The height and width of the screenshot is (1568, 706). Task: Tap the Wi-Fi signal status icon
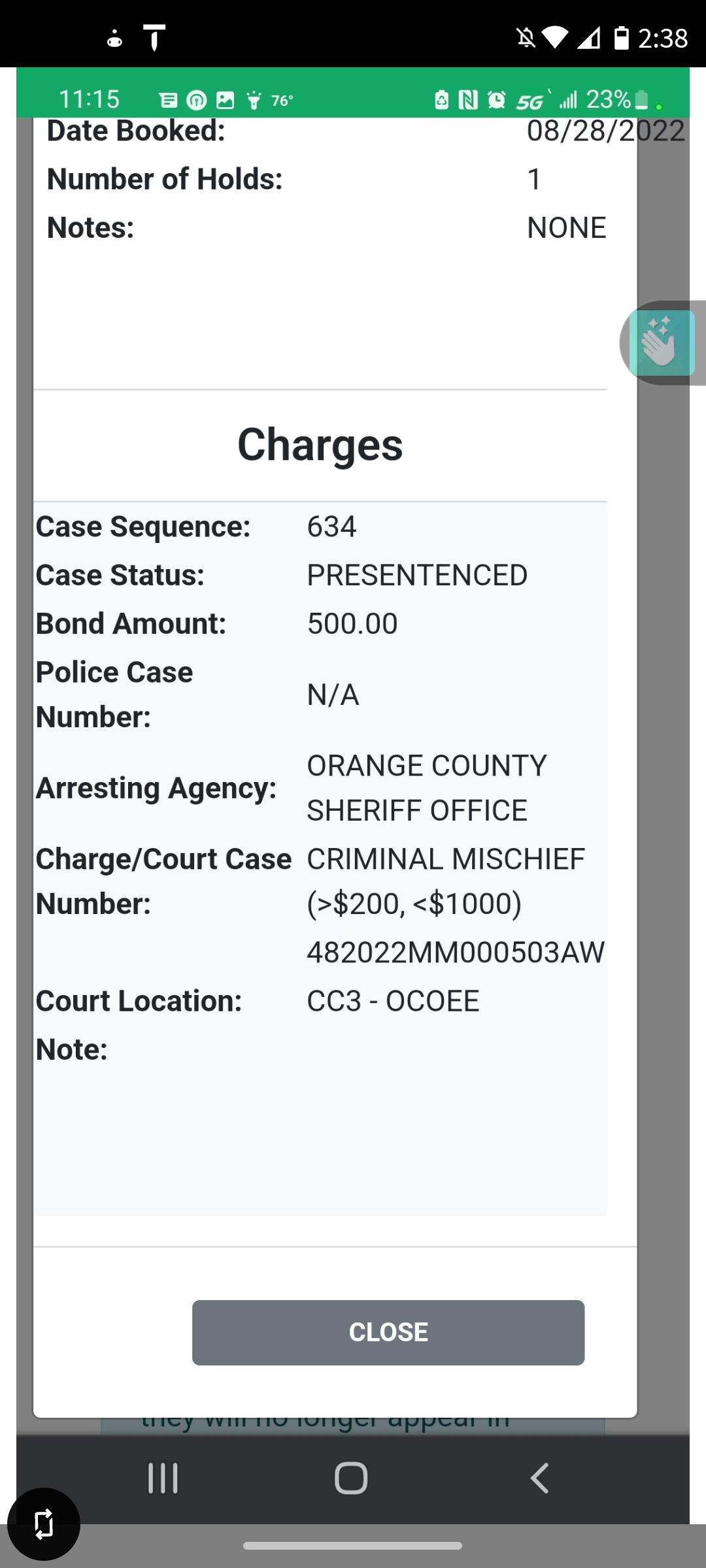coord(555,38)
